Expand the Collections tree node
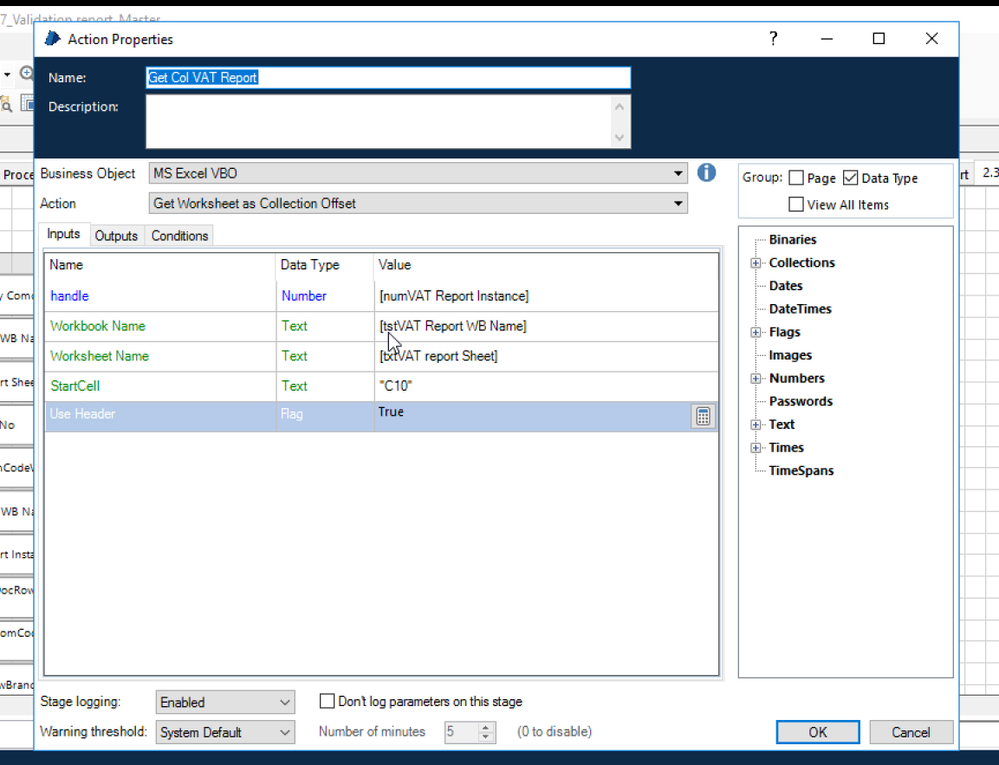 [x=756, y=263]
